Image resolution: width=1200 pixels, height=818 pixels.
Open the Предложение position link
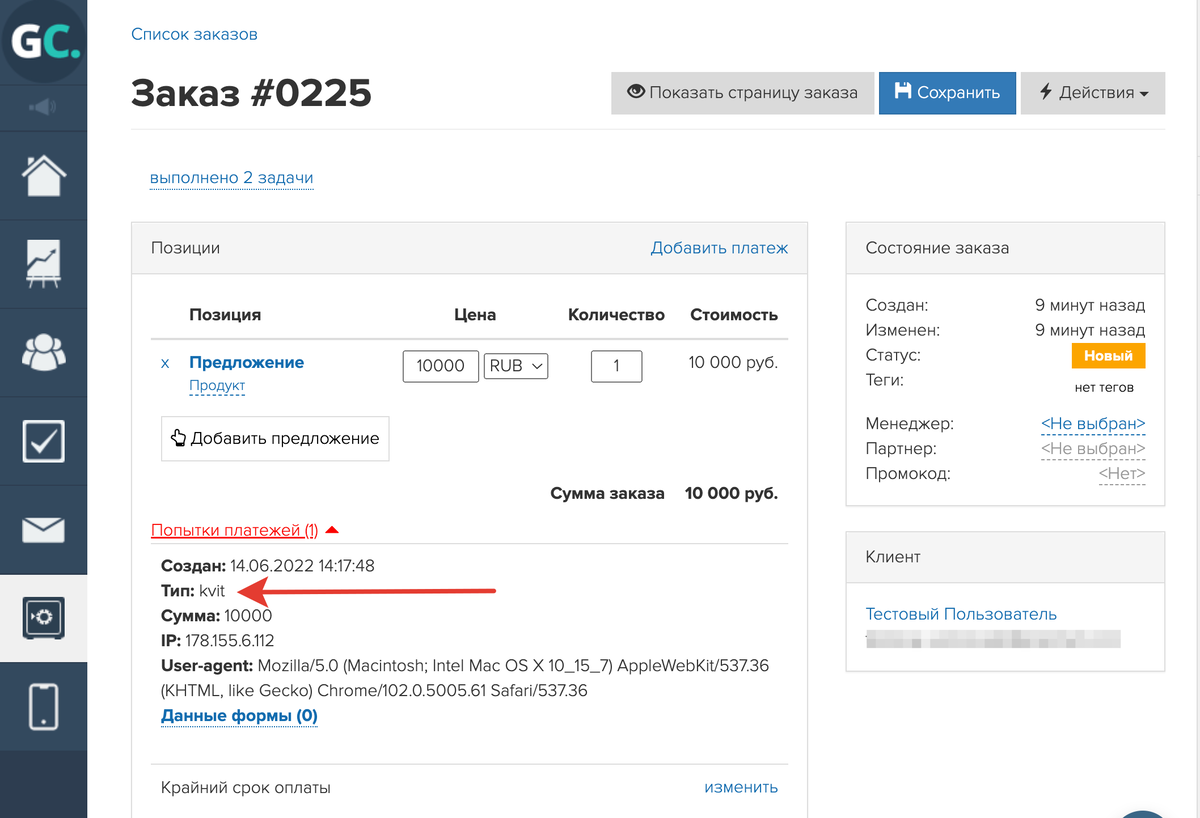point(246,363)
